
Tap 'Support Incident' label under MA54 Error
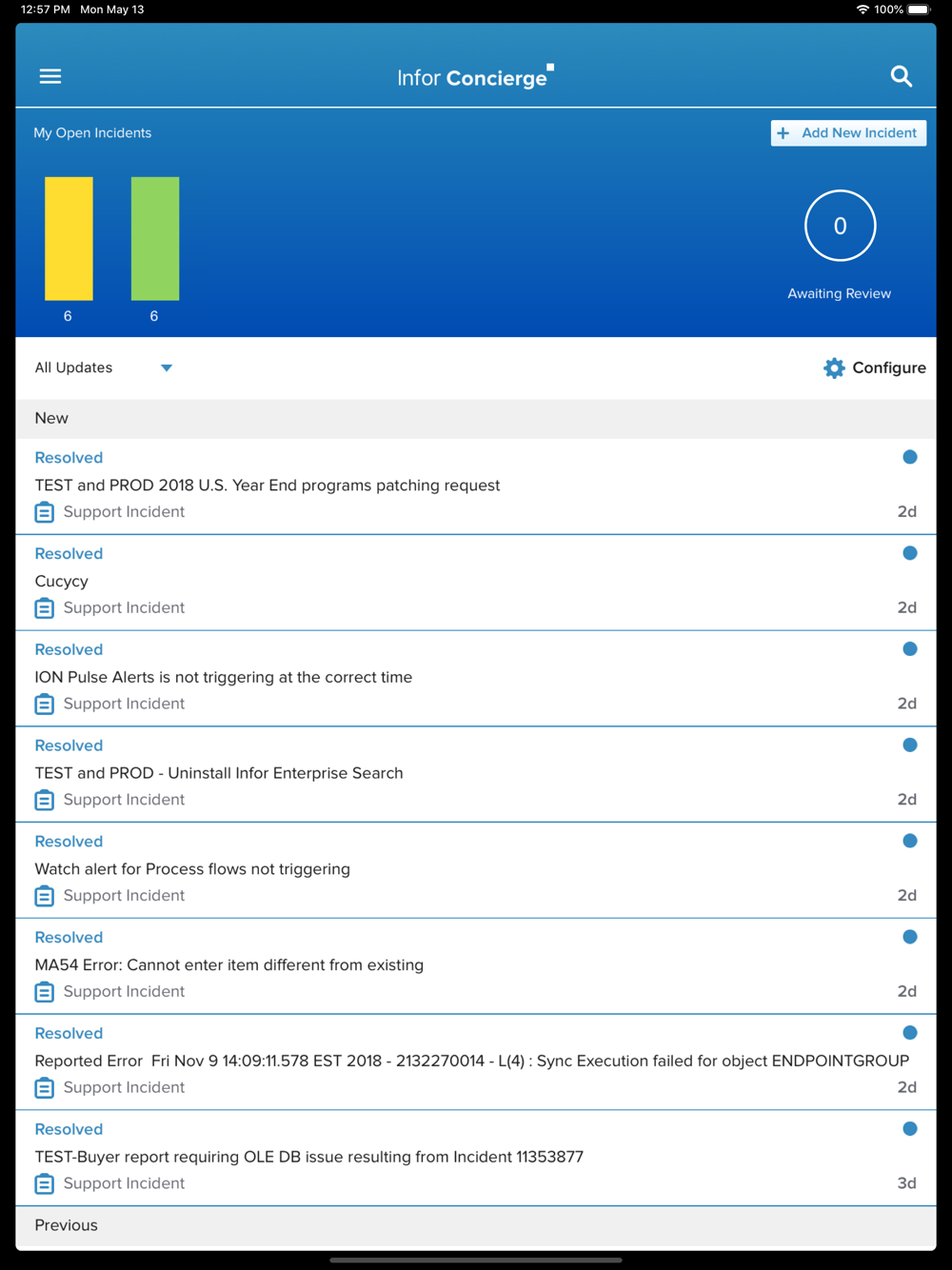coord(125,992)
